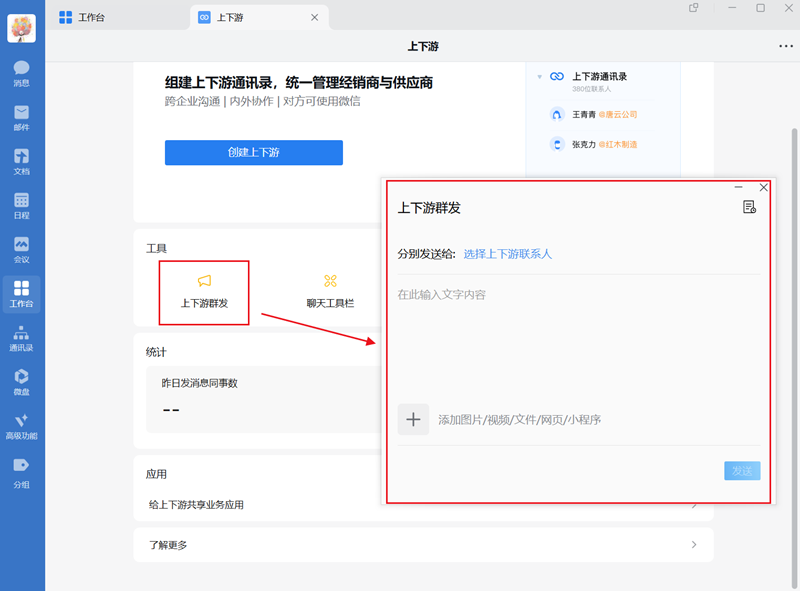Click the plus icon to add attachments
The width and height of the screenshot is (800, 591).
[413, 419]
